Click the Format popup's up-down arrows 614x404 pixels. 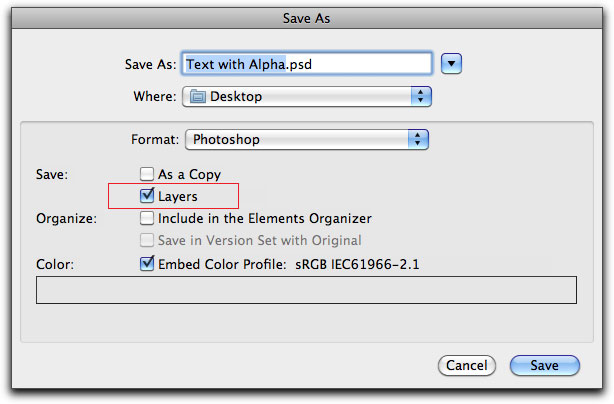(x=418, y=139)
